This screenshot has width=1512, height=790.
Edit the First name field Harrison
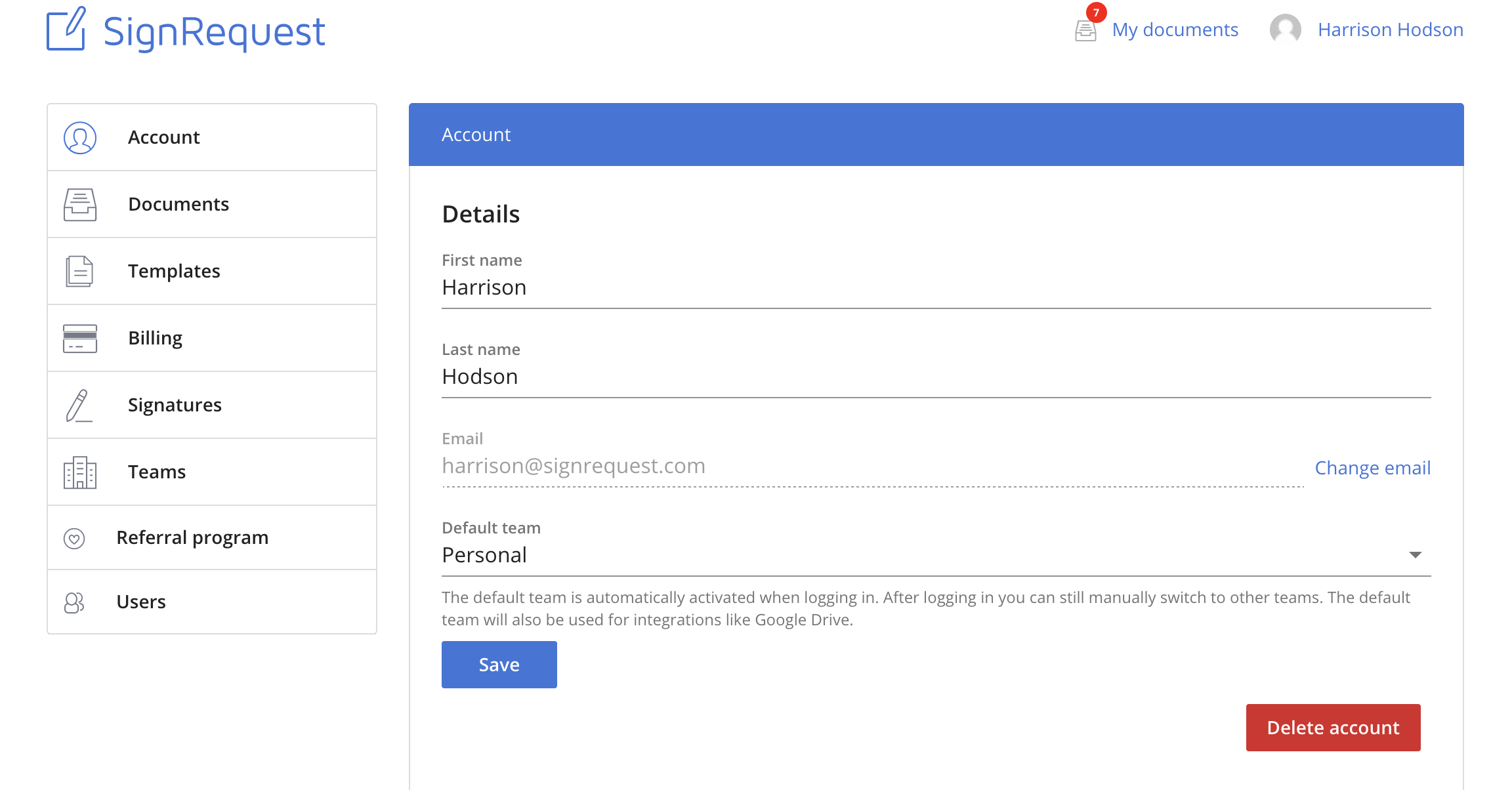(936, 288)
